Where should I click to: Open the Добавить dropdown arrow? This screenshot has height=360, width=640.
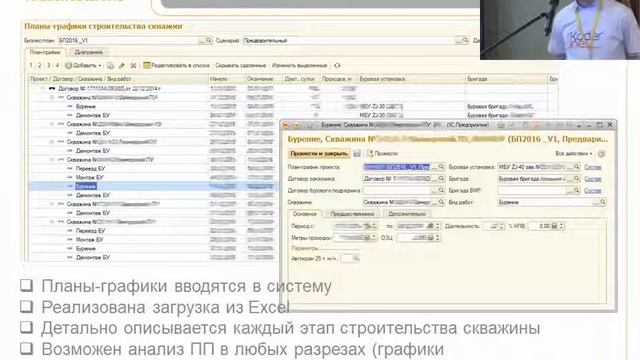(100, 66)
